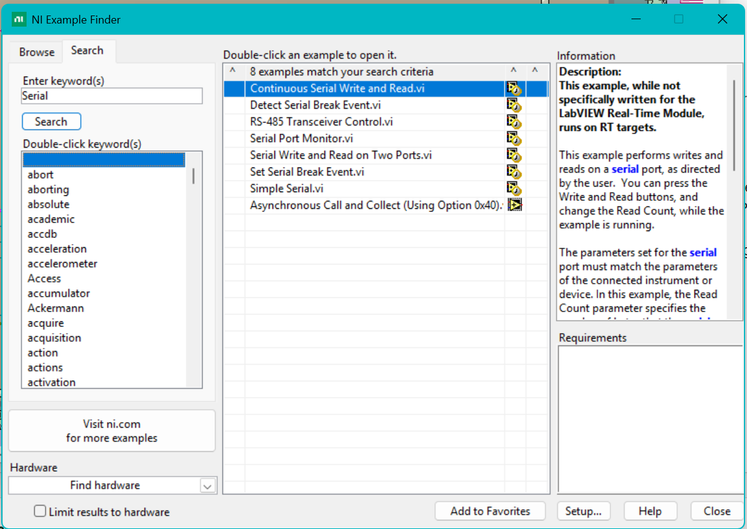The image size is (747, 529).
Task: Select keyword 'Access' in list
Action: pyautogui.click(x=44, y=278)
